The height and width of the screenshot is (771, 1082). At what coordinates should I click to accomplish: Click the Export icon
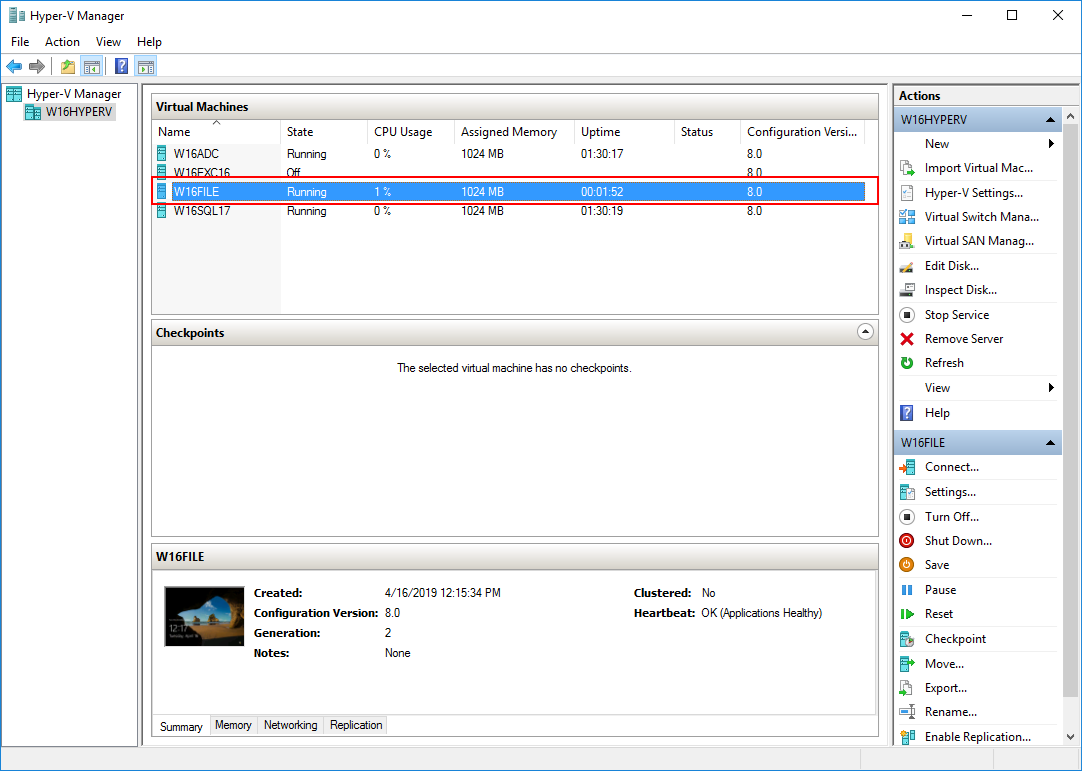click(x=907, y=687)
